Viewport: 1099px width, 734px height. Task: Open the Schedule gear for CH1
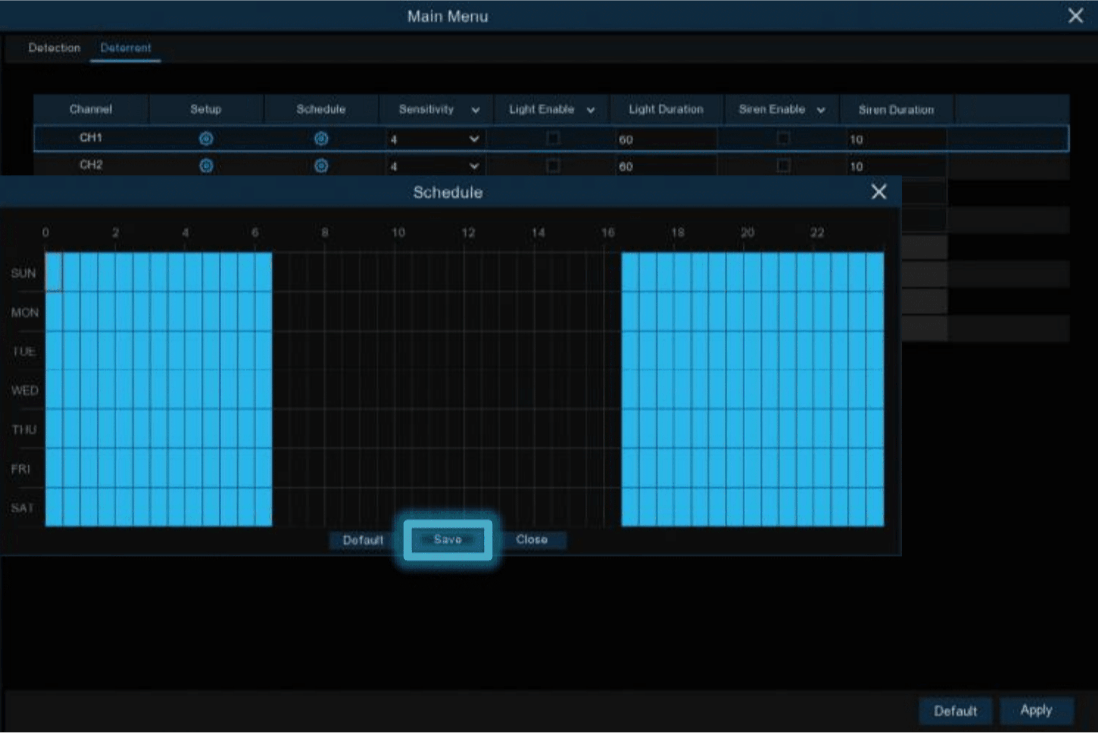coord(321,139)
